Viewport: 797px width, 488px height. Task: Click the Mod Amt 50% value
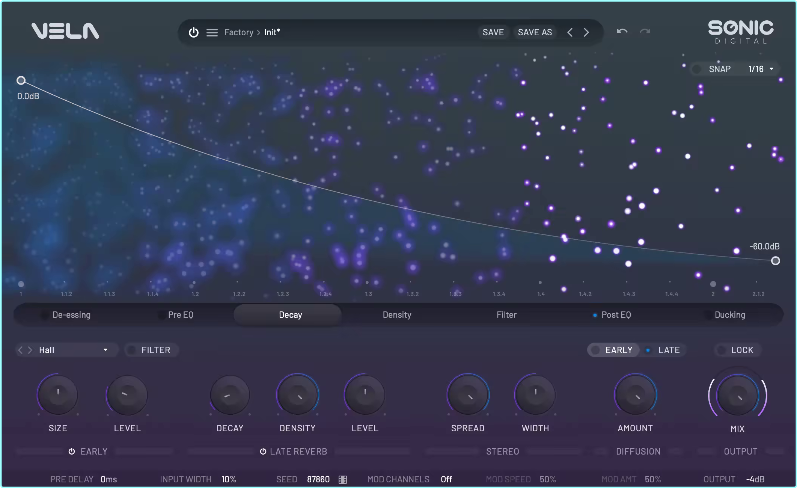pos(653,479)
